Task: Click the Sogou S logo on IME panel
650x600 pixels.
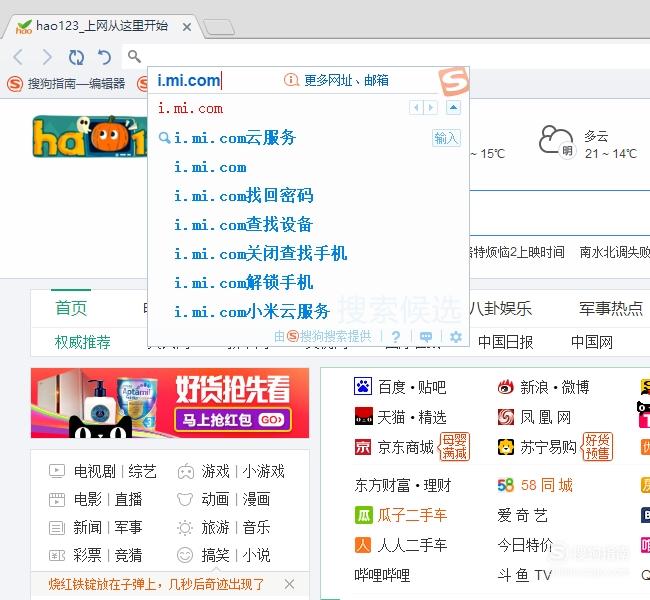Action: pos(453,81)
